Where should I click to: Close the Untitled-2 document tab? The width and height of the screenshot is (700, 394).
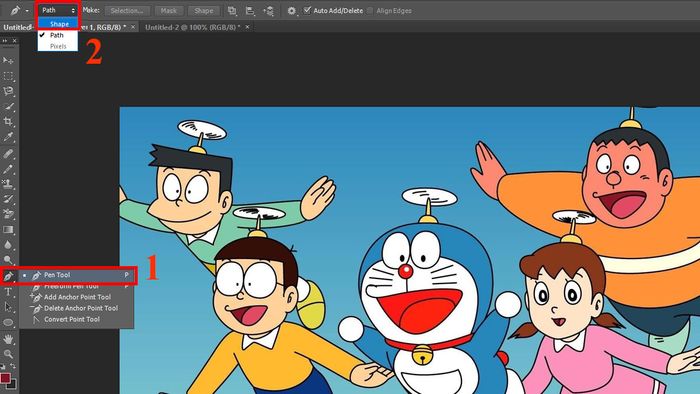tap(247, 27)
